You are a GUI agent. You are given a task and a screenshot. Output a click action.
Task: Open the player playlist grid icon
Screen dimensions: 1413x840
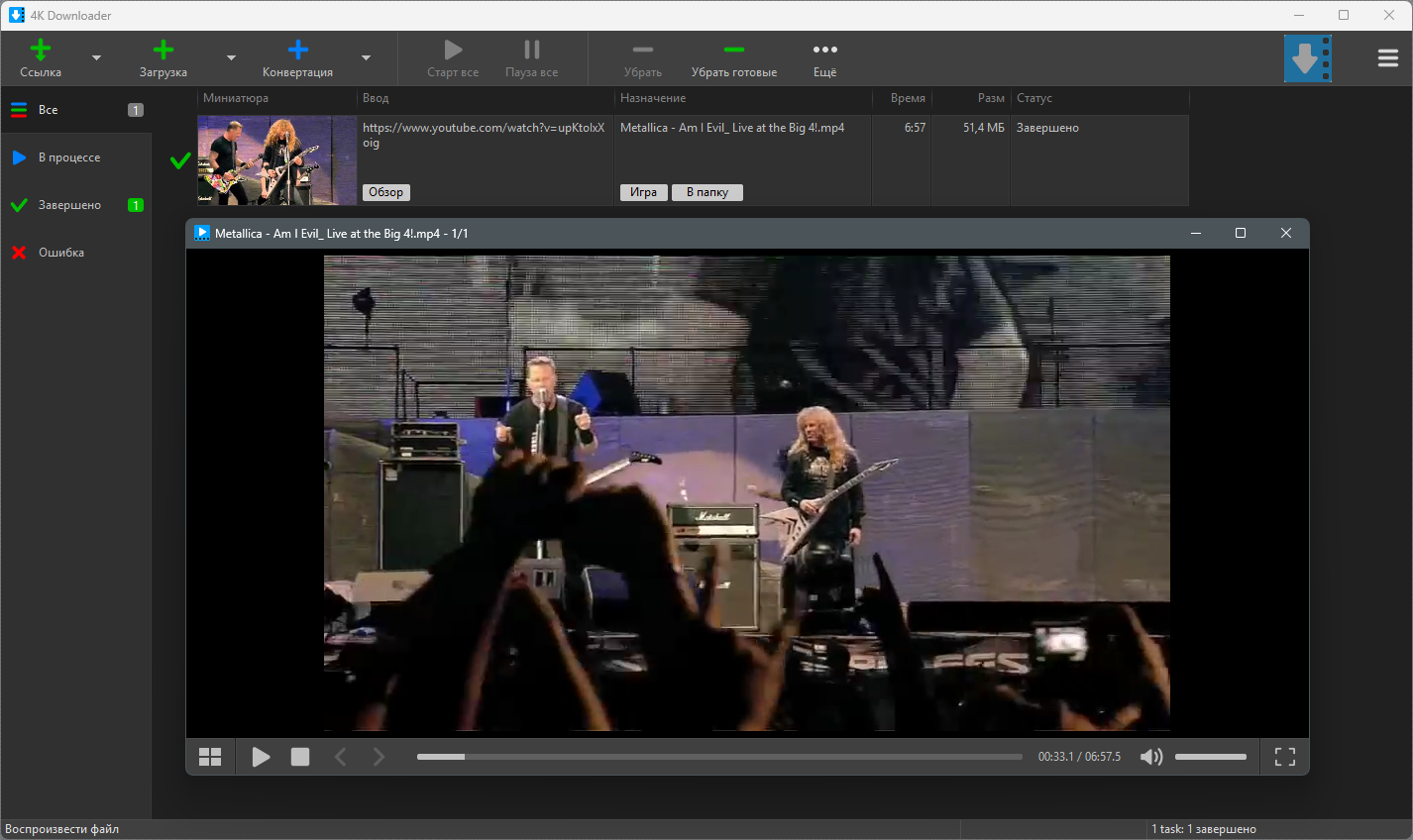pyautogui.click(x=210, y=757)
